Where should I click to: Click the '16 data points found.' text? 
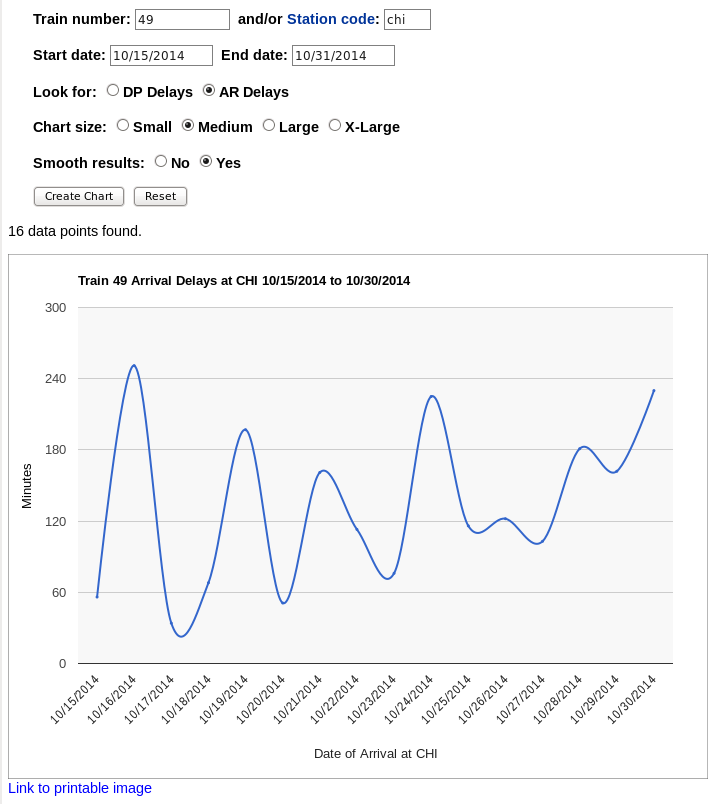tap(75, 231)
